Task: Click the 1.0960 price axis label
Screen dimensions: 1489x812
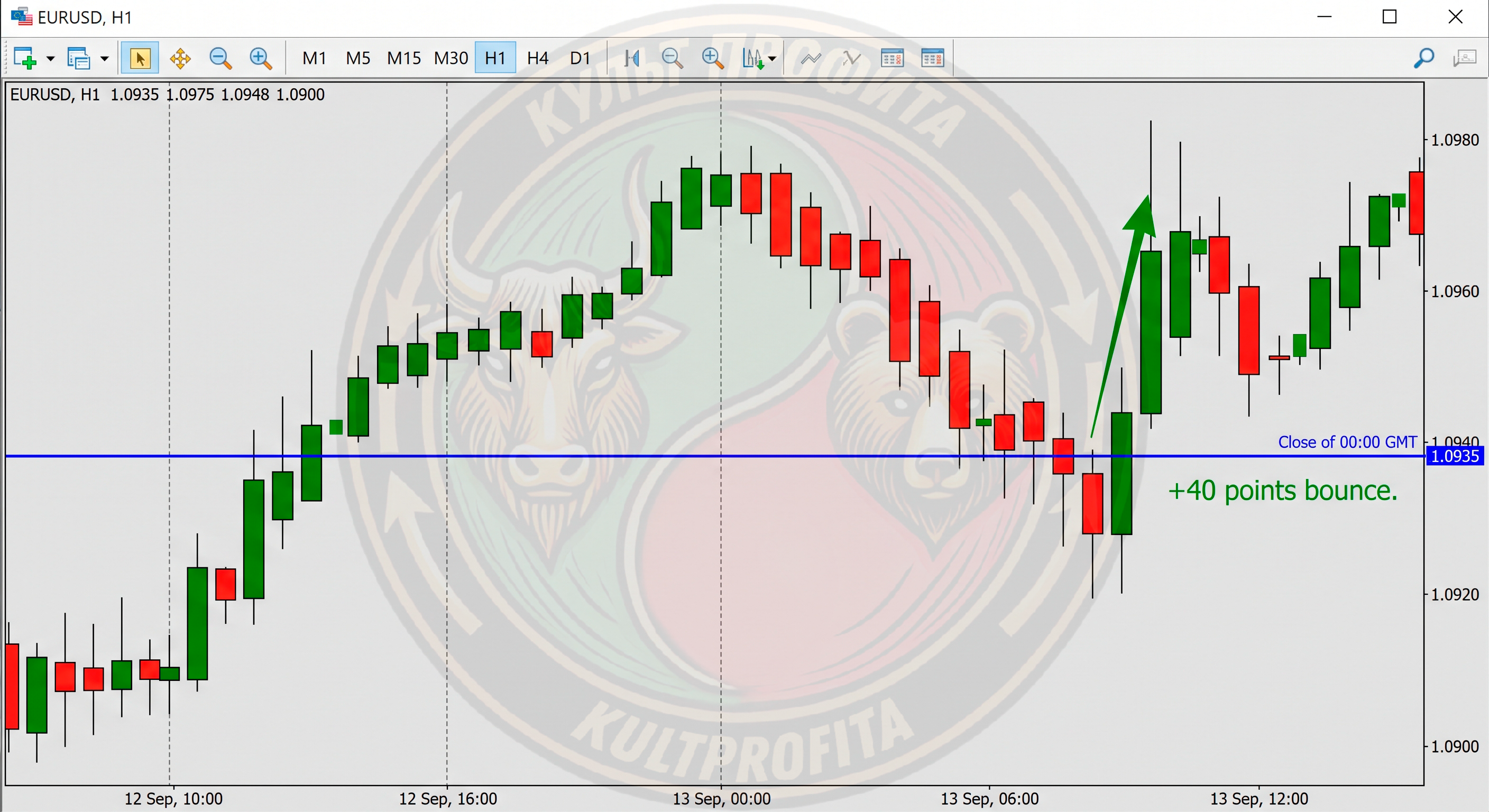Action: (1455, 291)
